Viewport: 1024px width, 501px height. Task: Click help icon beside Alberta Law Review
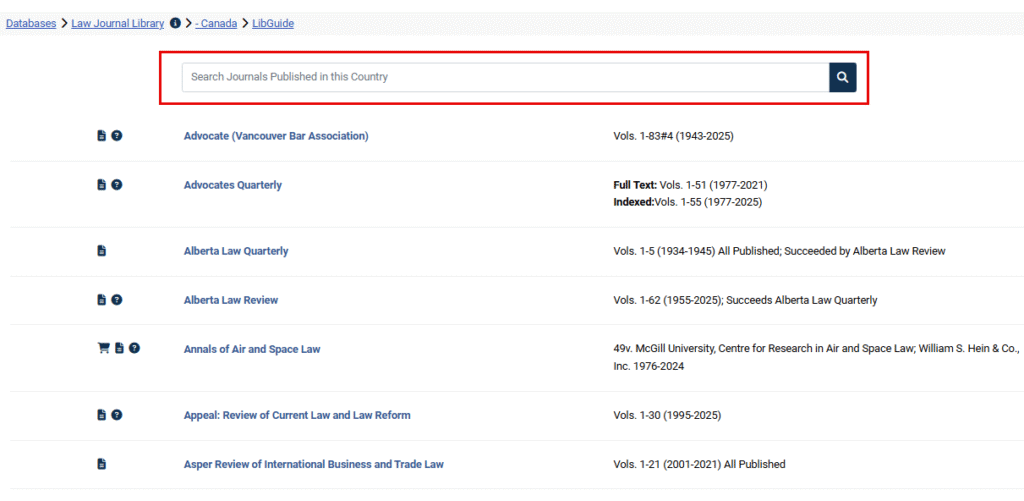(x=117, y=300)
